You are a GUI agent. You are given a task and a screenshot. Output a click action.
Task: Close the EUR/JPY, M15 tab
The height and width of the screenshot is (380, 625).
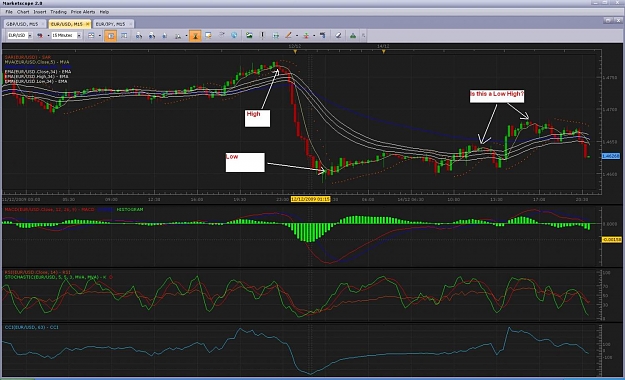(x=130, y=24)
